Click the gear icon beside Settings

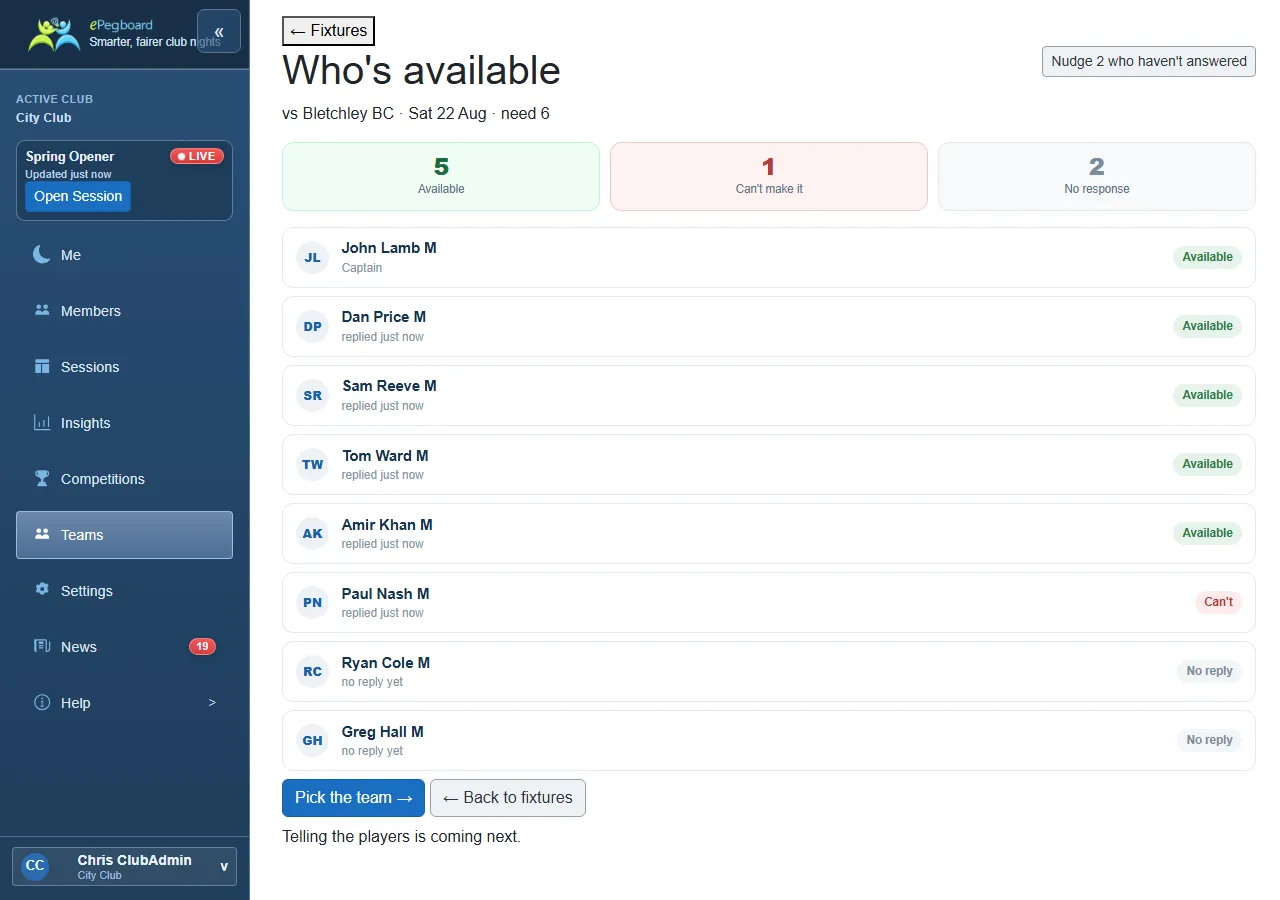click(x=42, y=590)
